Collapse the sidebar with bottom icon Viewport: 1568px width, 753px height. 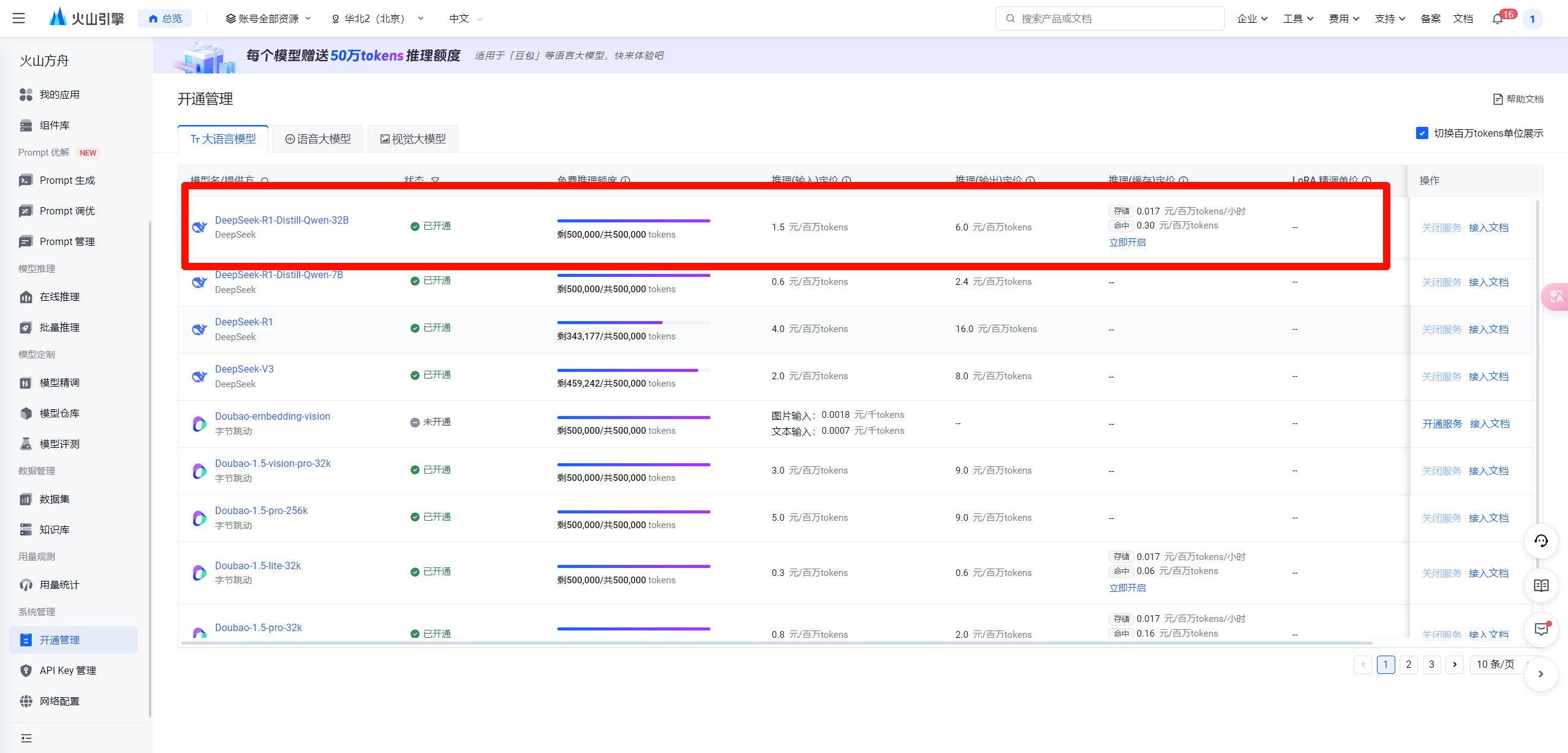coord(26,738)
